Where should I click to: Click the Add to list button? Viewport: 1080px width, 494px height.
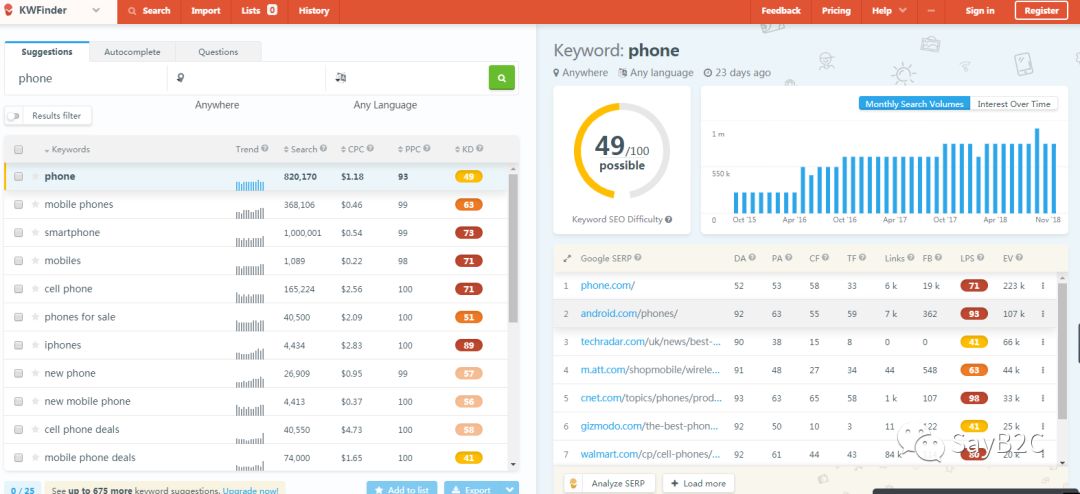pos(402,489)
